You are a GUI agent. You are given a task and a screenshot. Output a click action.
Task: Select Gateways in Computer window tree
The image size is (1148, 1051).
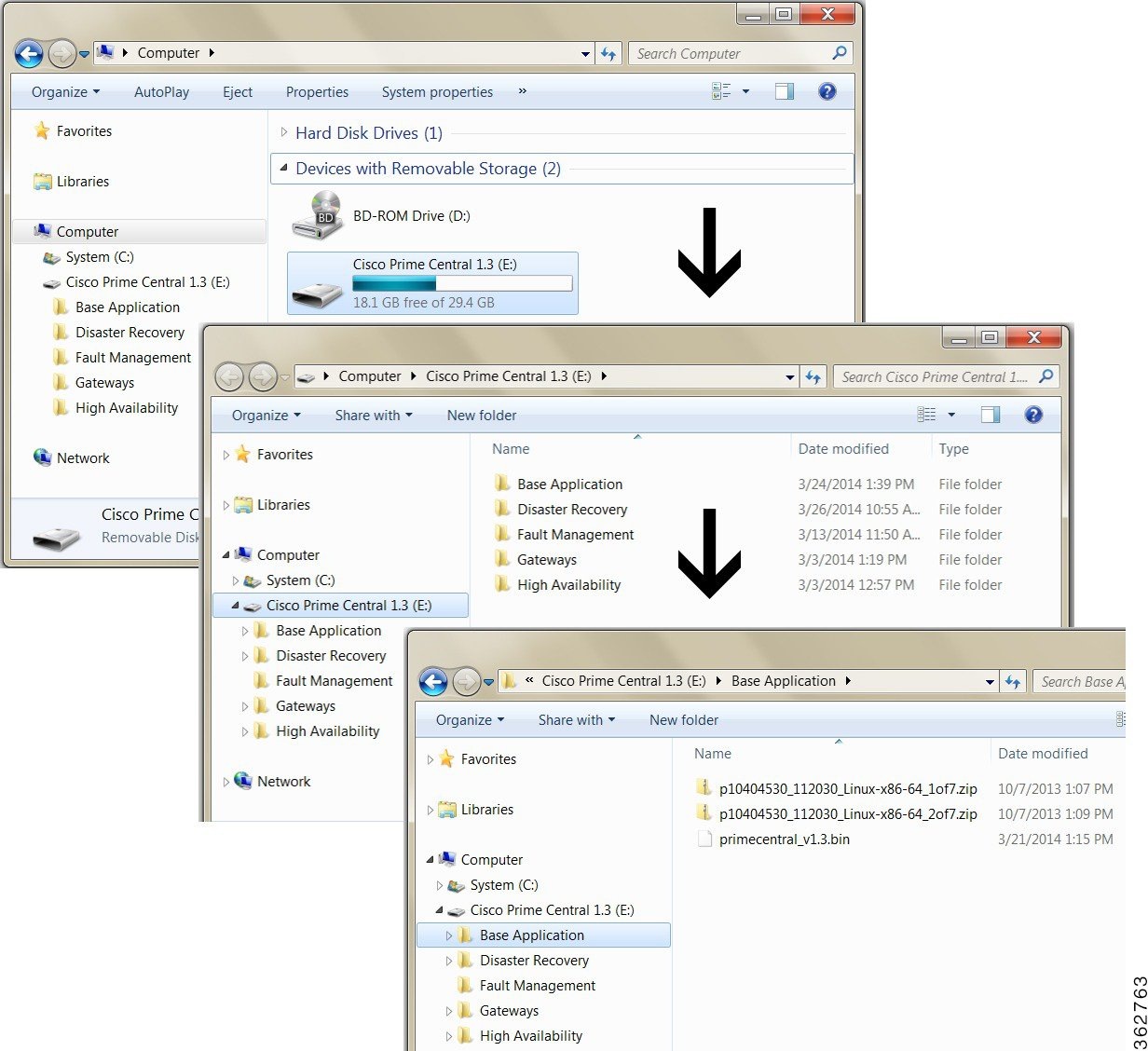[104, 383]
